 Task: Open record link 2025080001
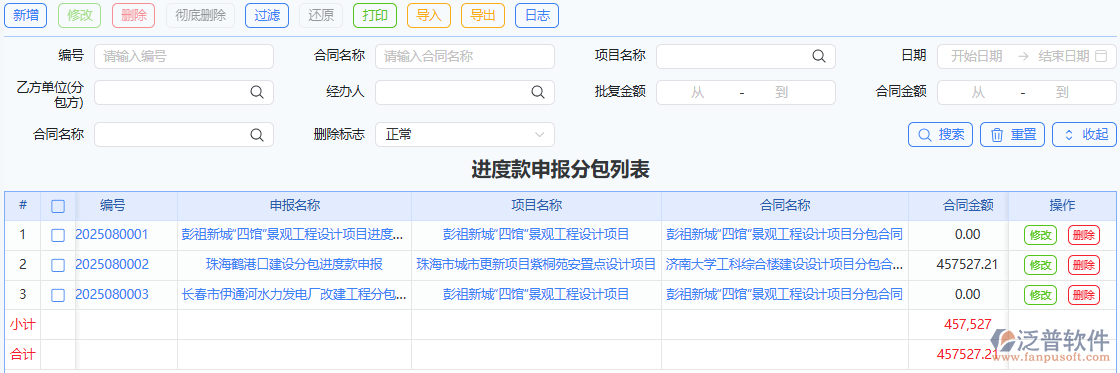112,234
